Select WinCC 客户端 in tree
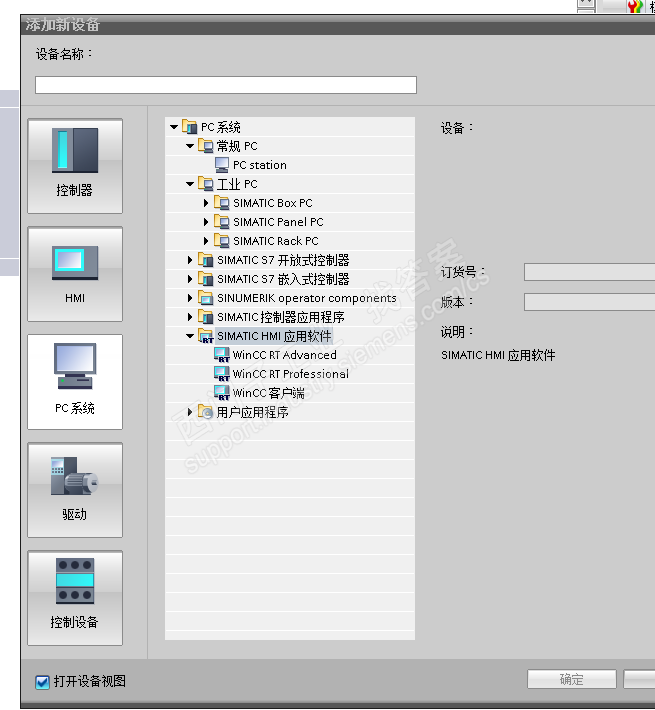 (268, 393)
